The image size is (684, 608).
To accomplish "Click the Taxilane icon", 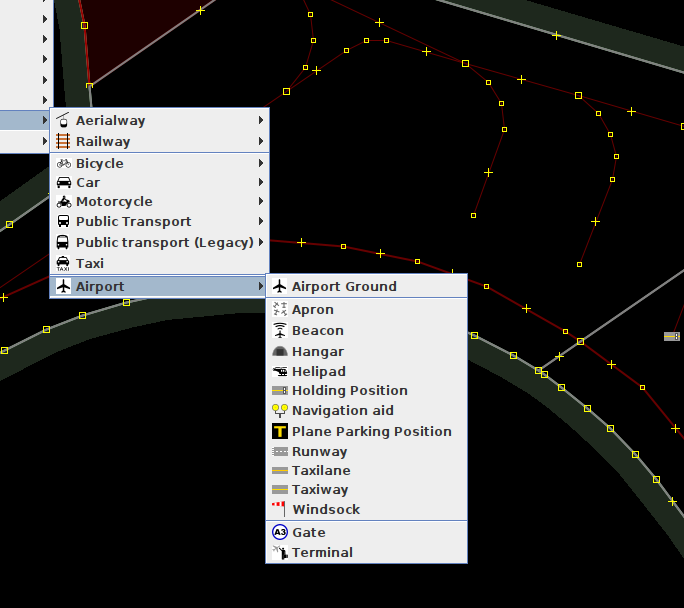I will pyautogui.click(x=280, y=471).
